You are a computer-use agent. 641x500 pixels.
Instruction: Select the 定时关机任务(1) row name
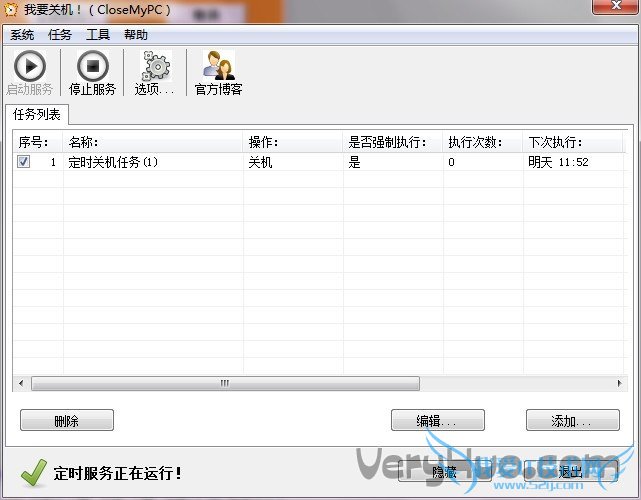tap(113, 162)
